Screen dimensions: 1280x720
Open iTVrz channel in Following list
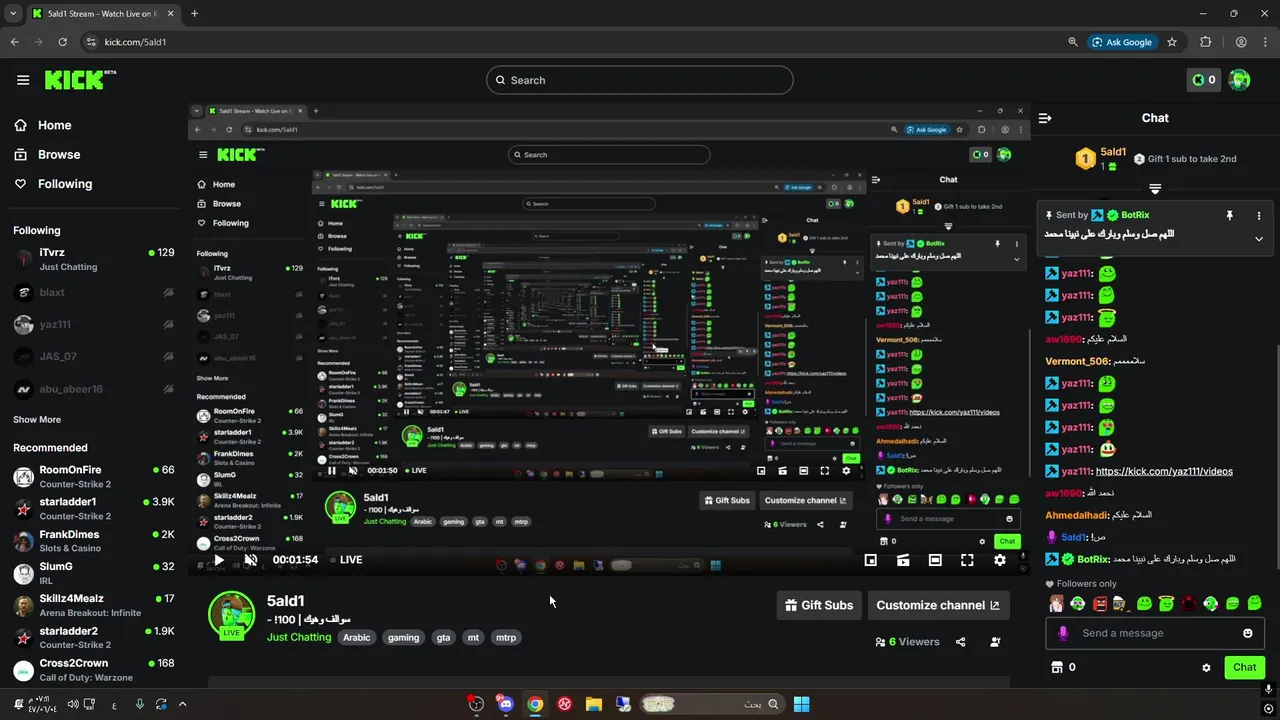point(94,259)
